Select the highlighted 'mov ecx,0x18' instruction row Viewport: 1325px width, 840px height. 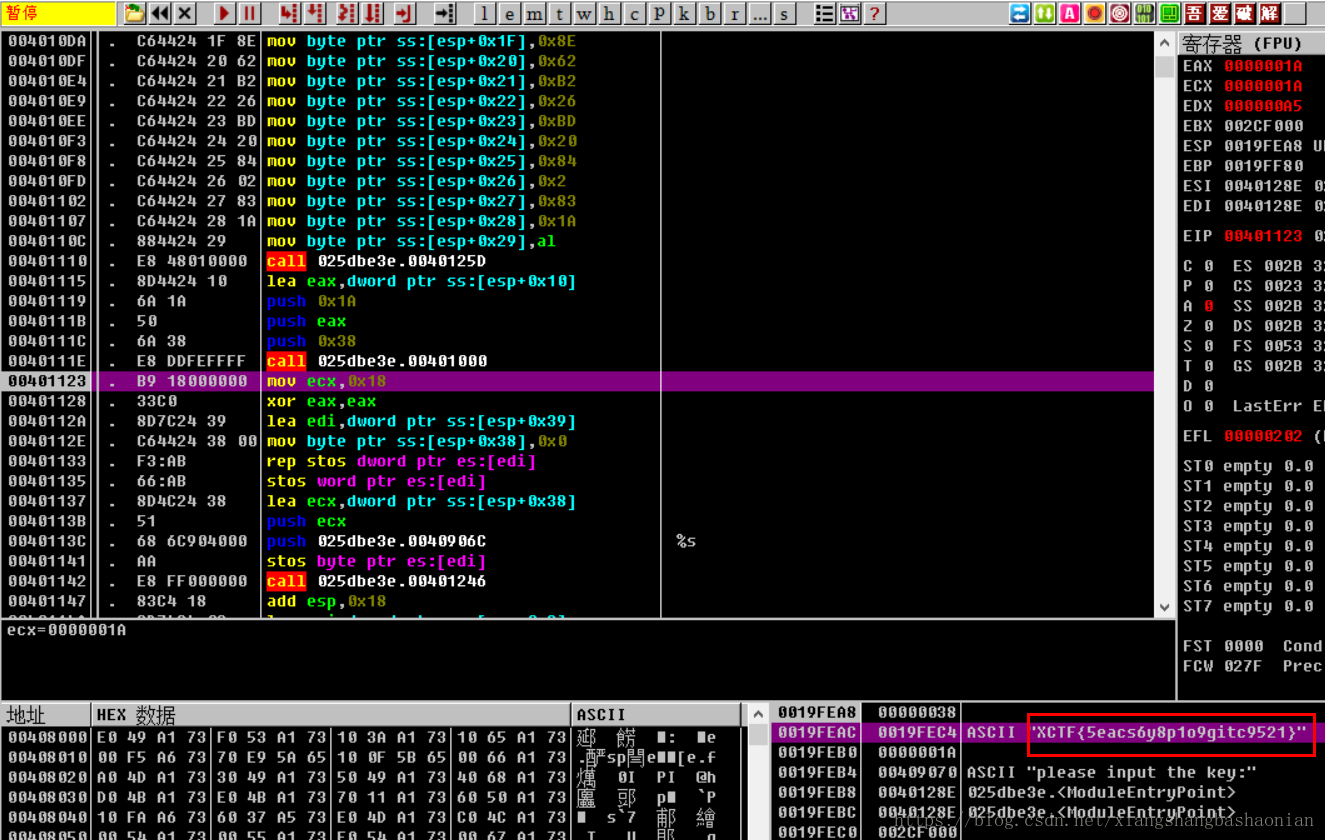coord(400,381)
